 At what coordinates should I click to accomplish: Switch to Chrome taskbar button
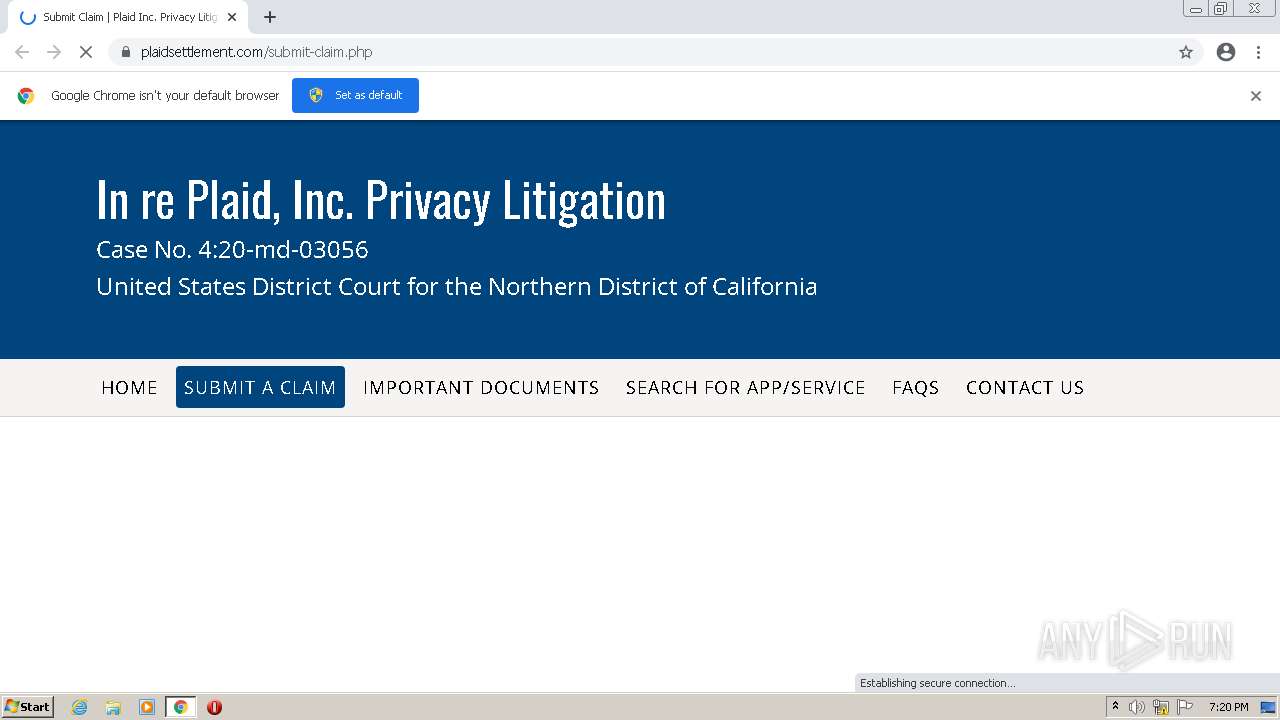point(180,707)
